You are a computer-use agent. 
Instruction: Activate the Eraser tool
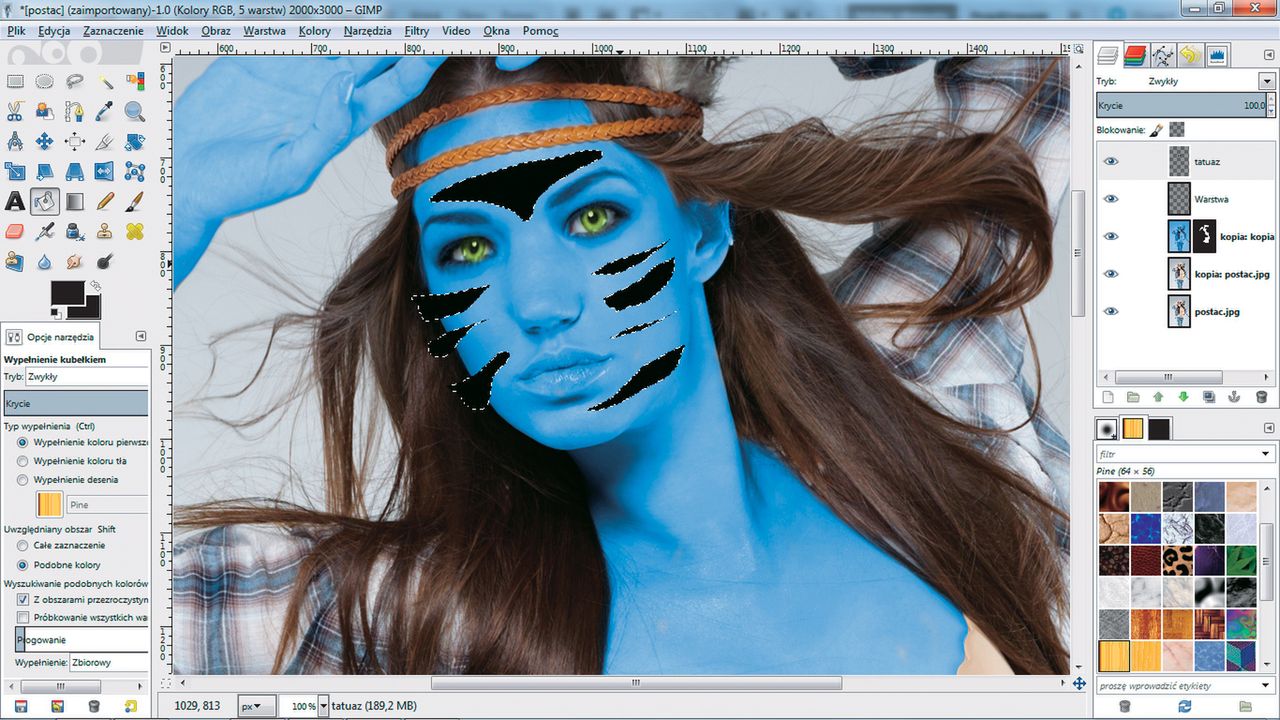(x=15, y=232)
